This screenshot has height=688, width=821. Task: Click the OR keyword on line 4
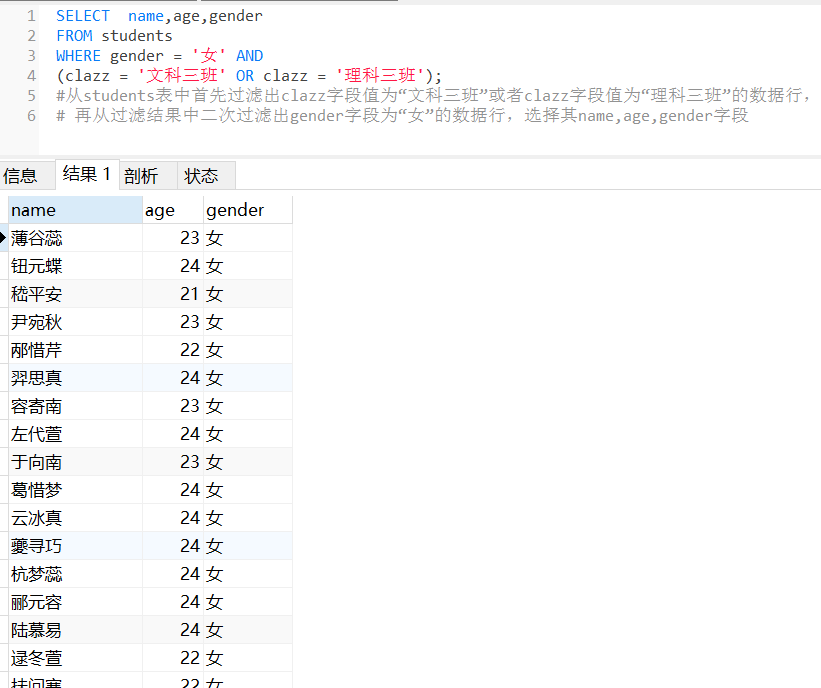[245, 76]
